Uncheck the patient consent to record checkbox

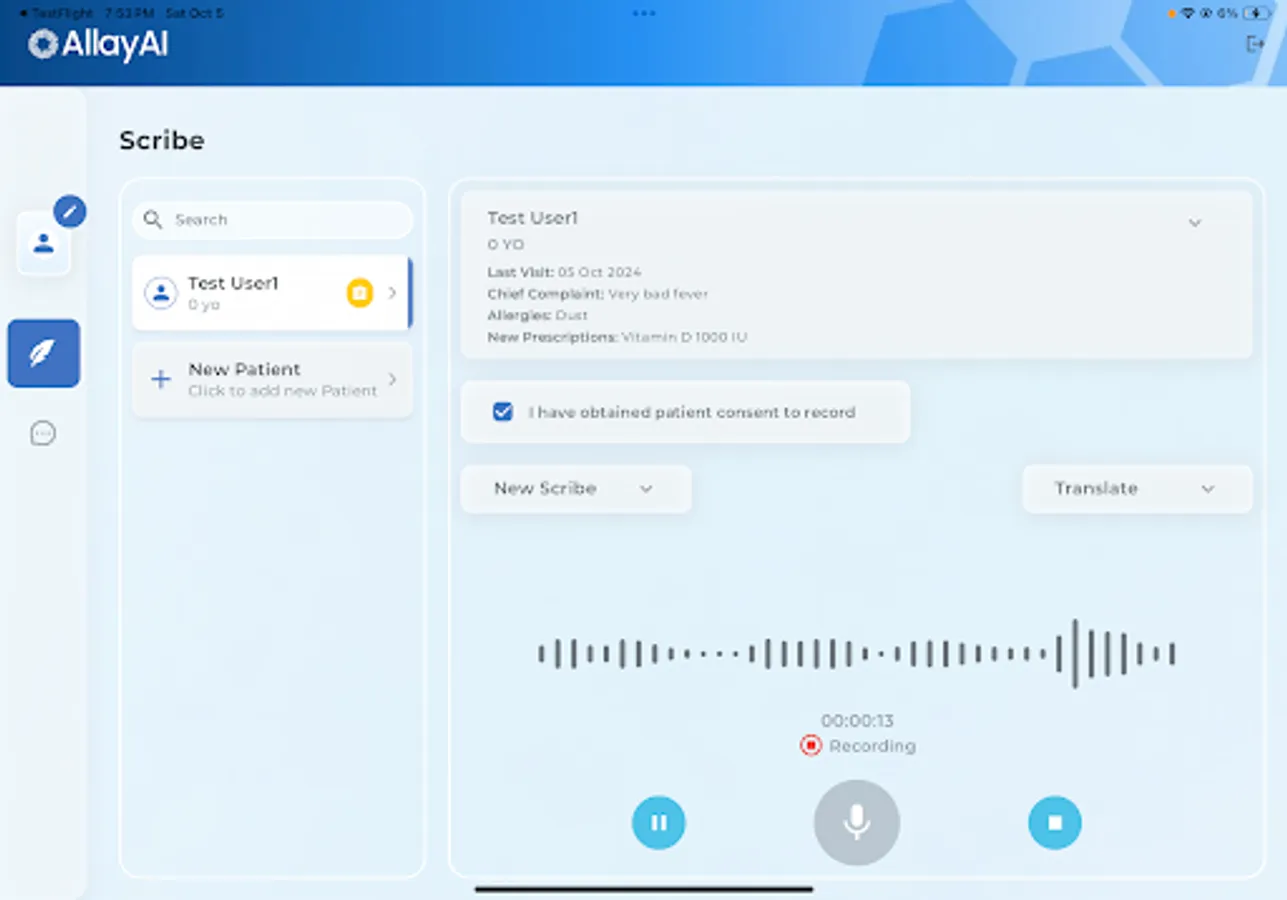click(503, 411)
